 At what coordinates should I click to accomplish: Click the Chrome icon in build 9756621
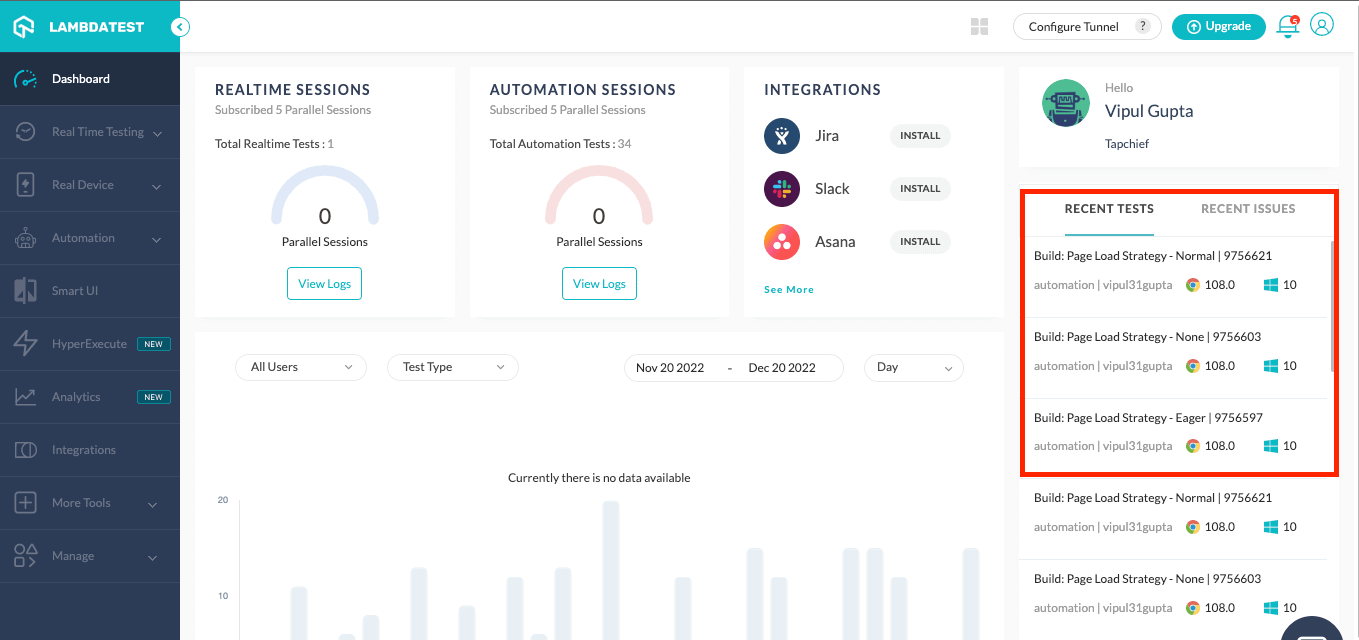[1193, 285]
